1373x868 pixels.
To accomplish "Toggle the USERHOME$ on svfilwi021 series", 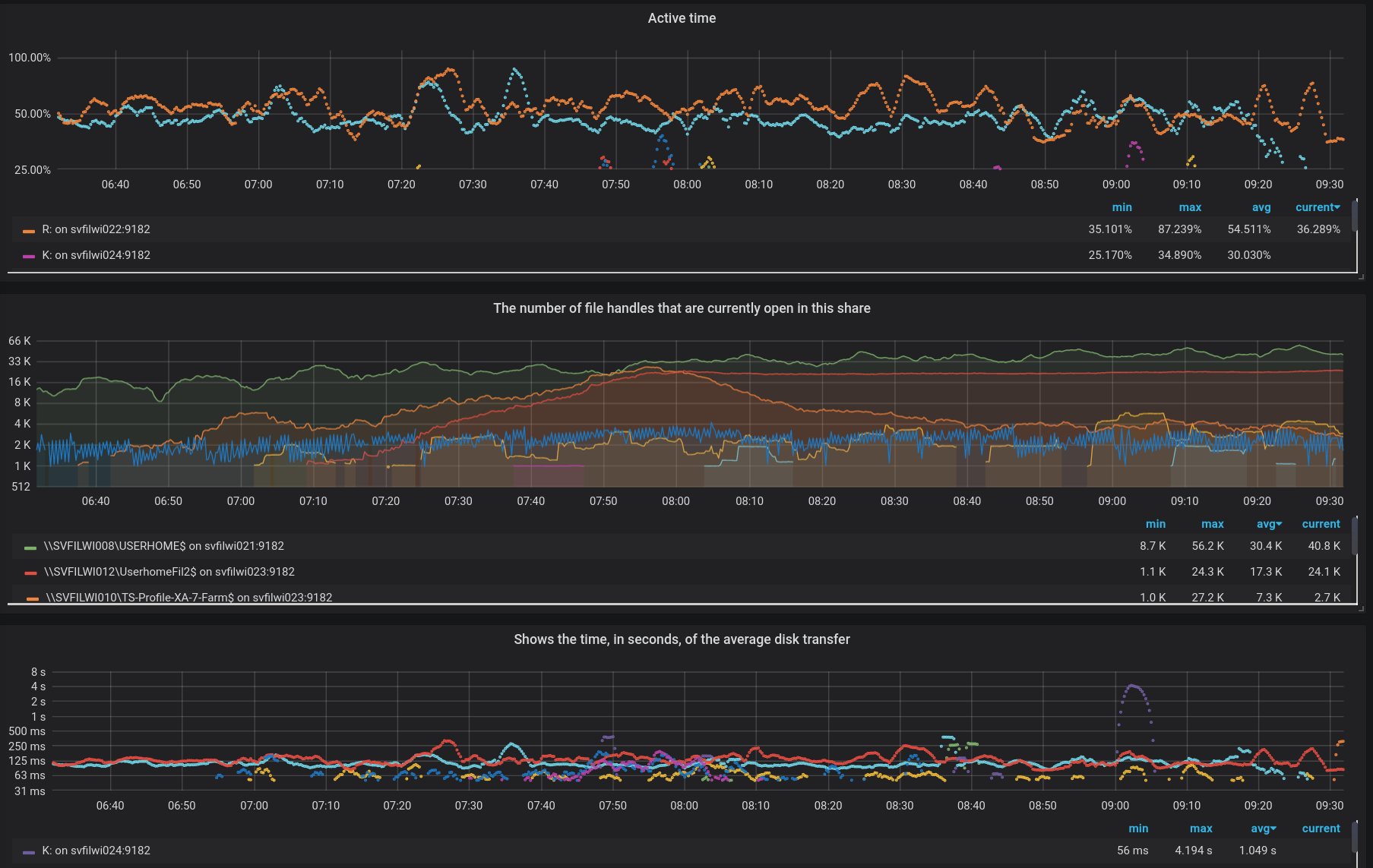I will (x=163, y=546).
